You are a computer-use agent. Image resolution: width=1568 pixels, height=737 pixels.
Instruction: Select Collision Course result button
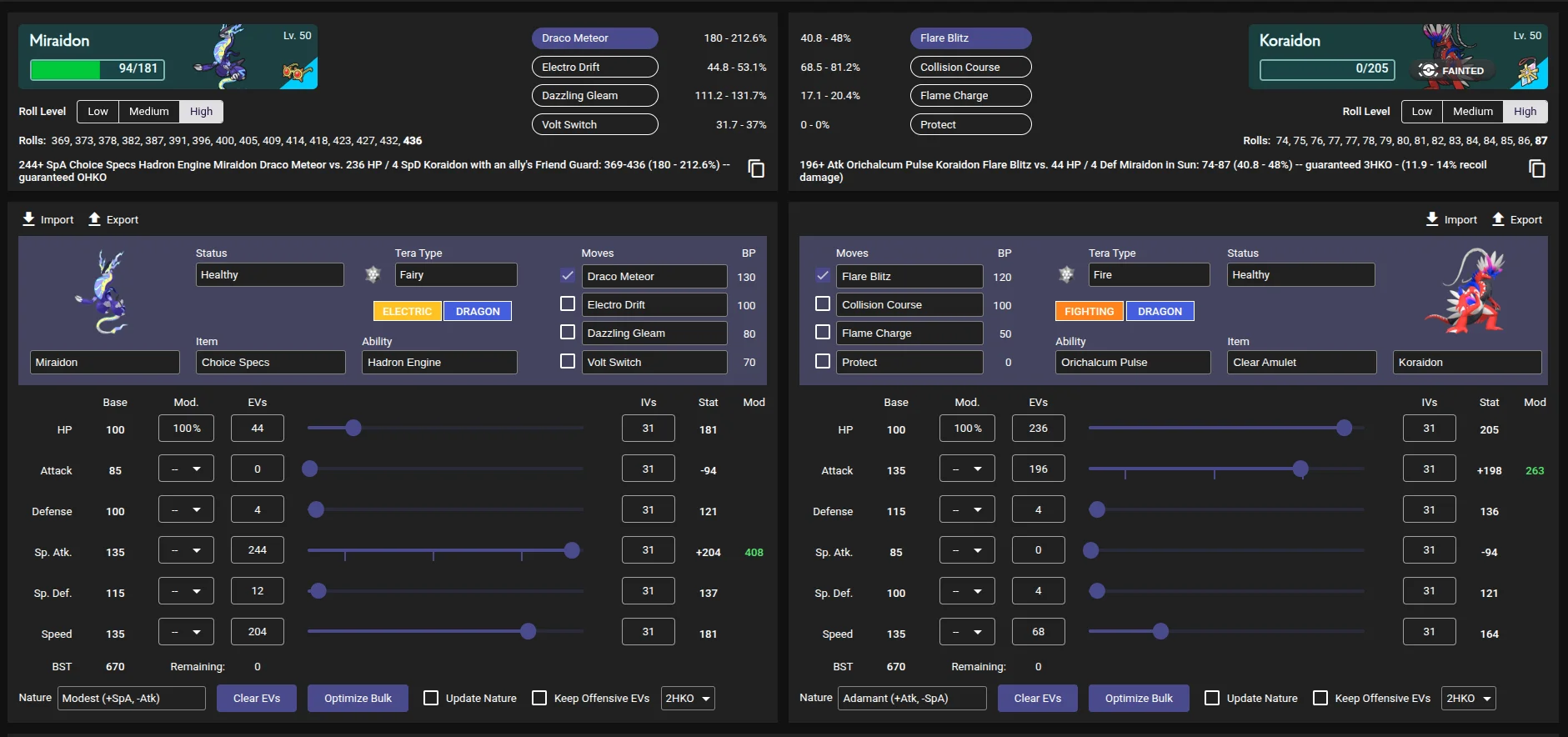click(x=971, y=67)
